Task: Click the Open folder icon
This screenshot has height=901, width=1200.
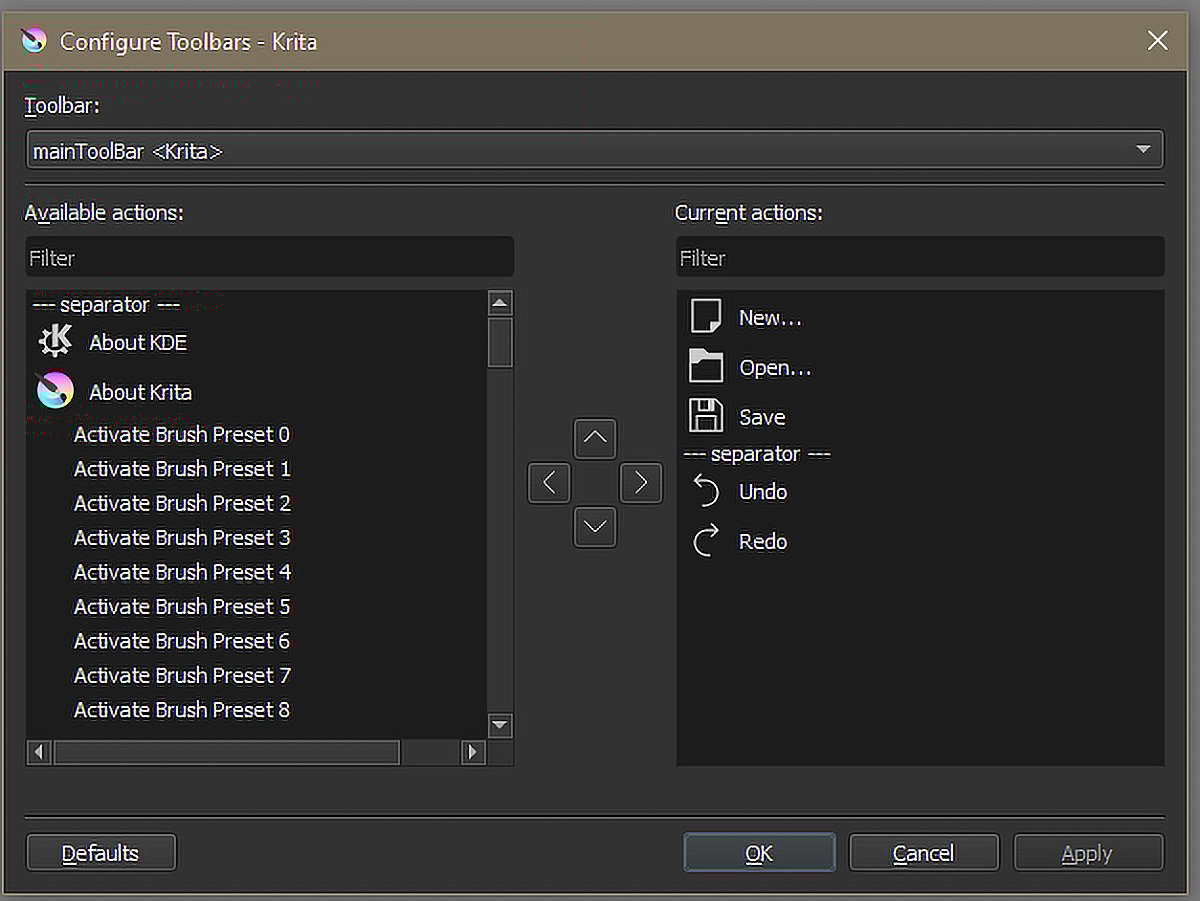Action: (706, 367)
